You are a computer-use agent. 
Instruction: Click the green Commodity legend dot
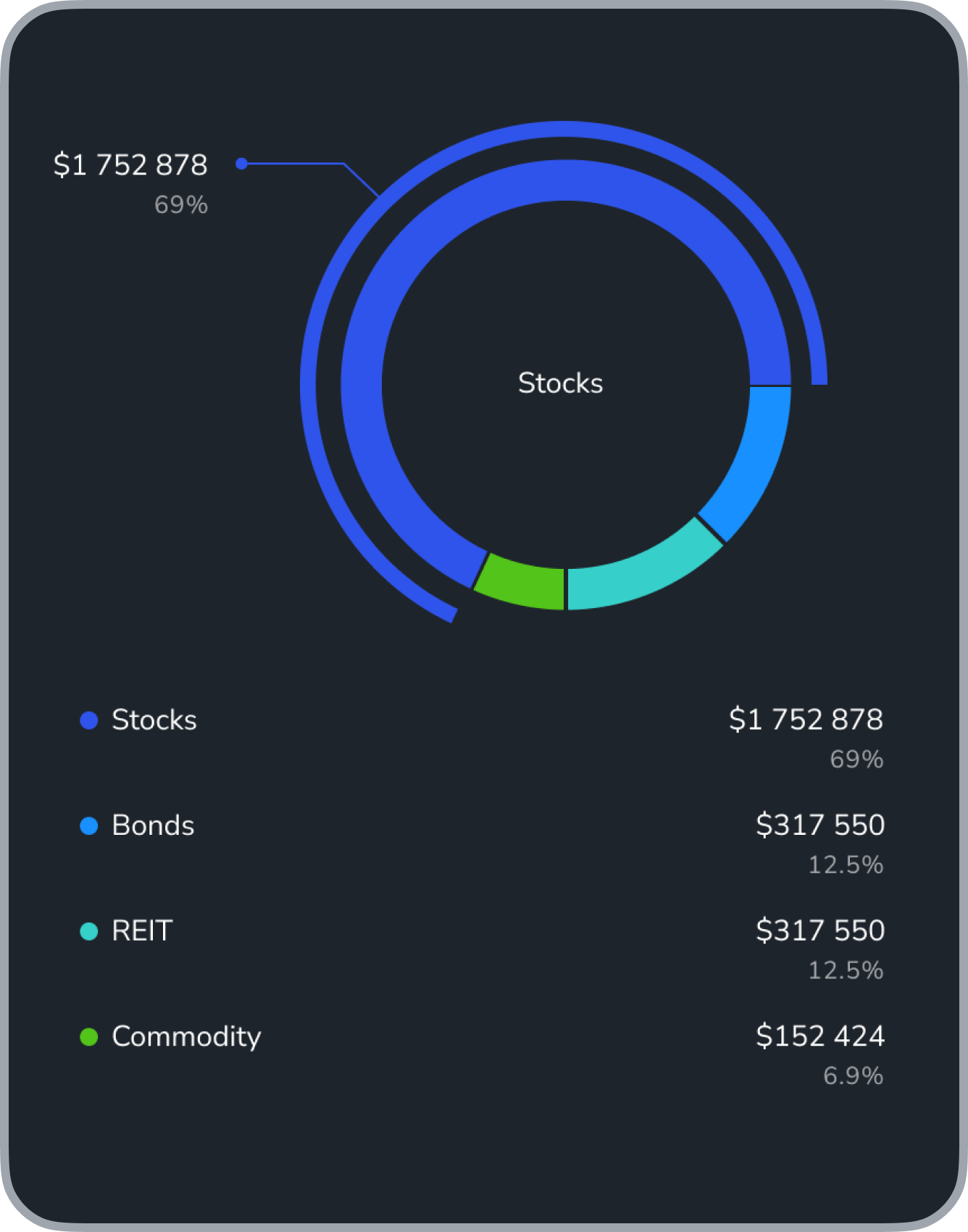click(x=88, y=1037)
